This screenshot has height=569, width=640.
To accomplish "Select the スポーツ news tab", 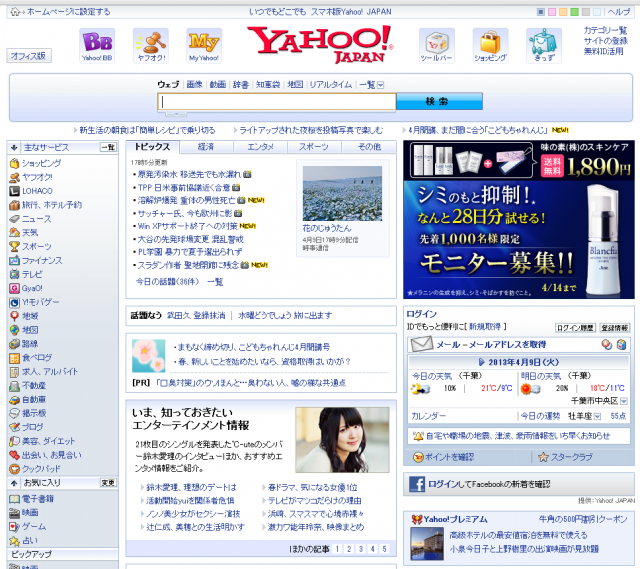I will click(x=314, y=147).
